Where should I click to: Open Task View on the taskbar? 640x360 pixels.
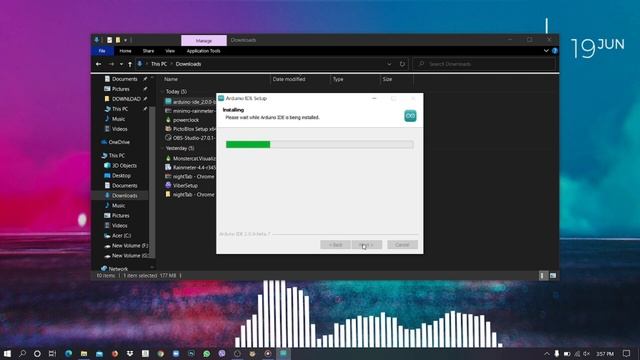coord(52,353)
